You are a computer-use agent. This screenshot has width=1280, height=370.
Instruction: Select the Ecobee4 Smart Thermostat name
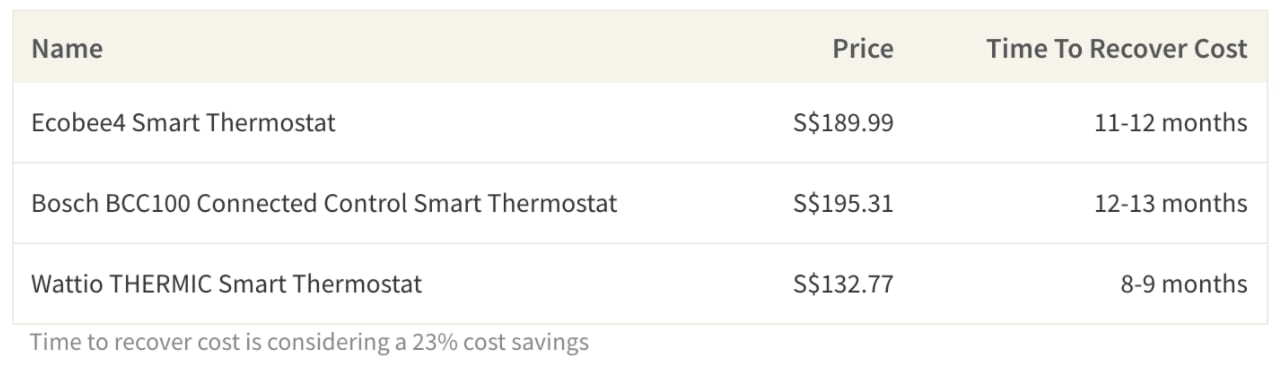pyautogui.click(x=184, y=123)
